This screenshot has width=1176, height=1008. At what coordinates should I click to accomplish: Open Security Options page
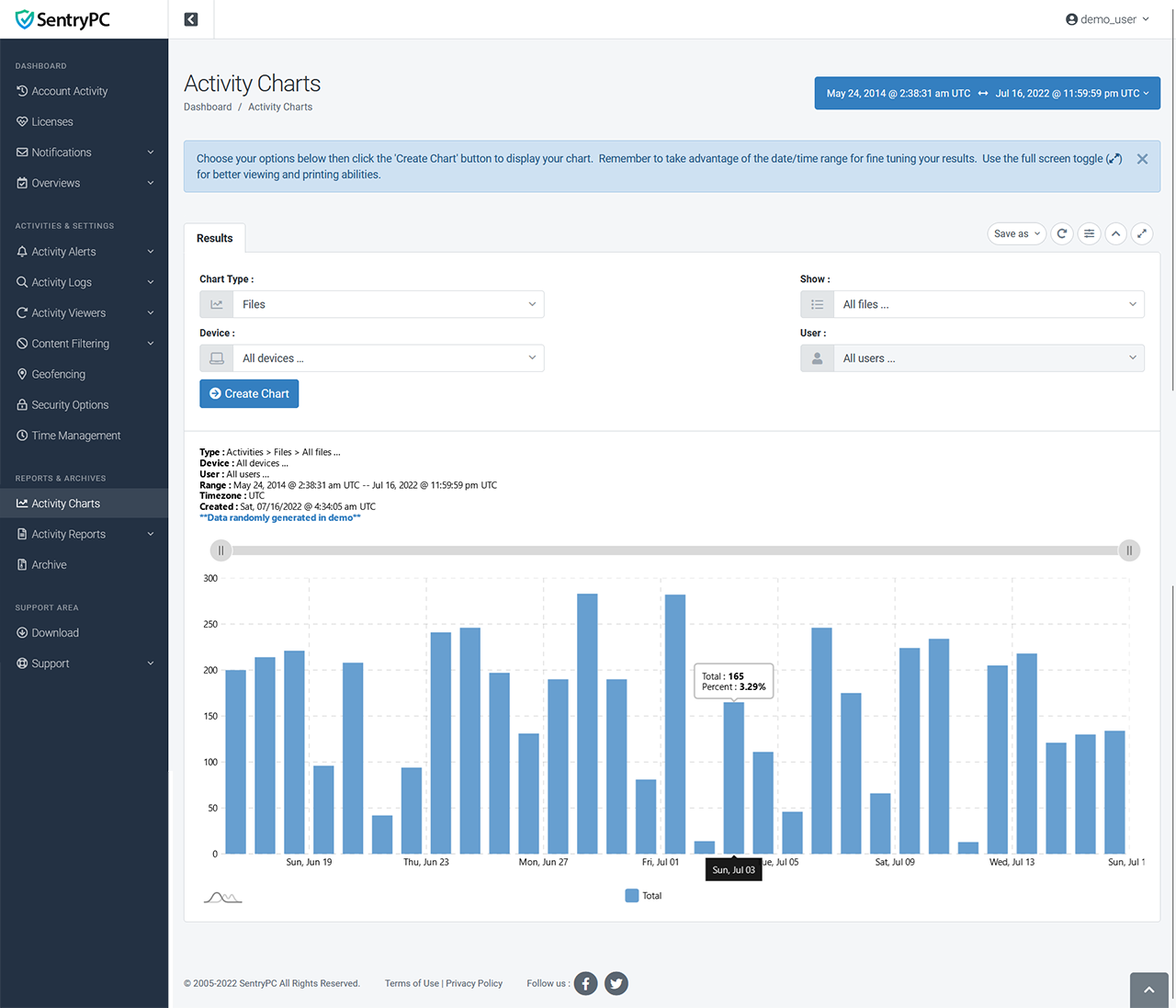click(x=84, y=405)
